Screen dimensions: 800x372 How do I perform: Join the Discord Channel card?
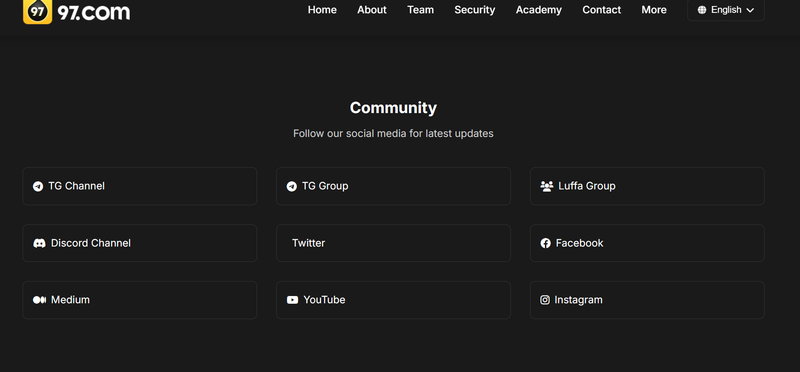click(x=140, y=243)
